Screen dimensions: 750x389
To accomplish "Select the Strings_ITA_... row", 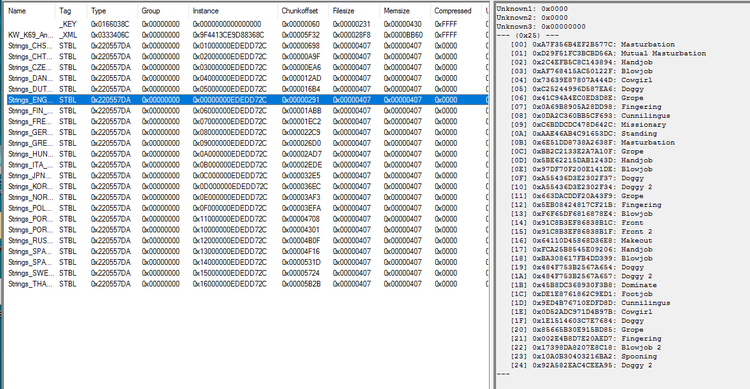I will tap(247, 165).
